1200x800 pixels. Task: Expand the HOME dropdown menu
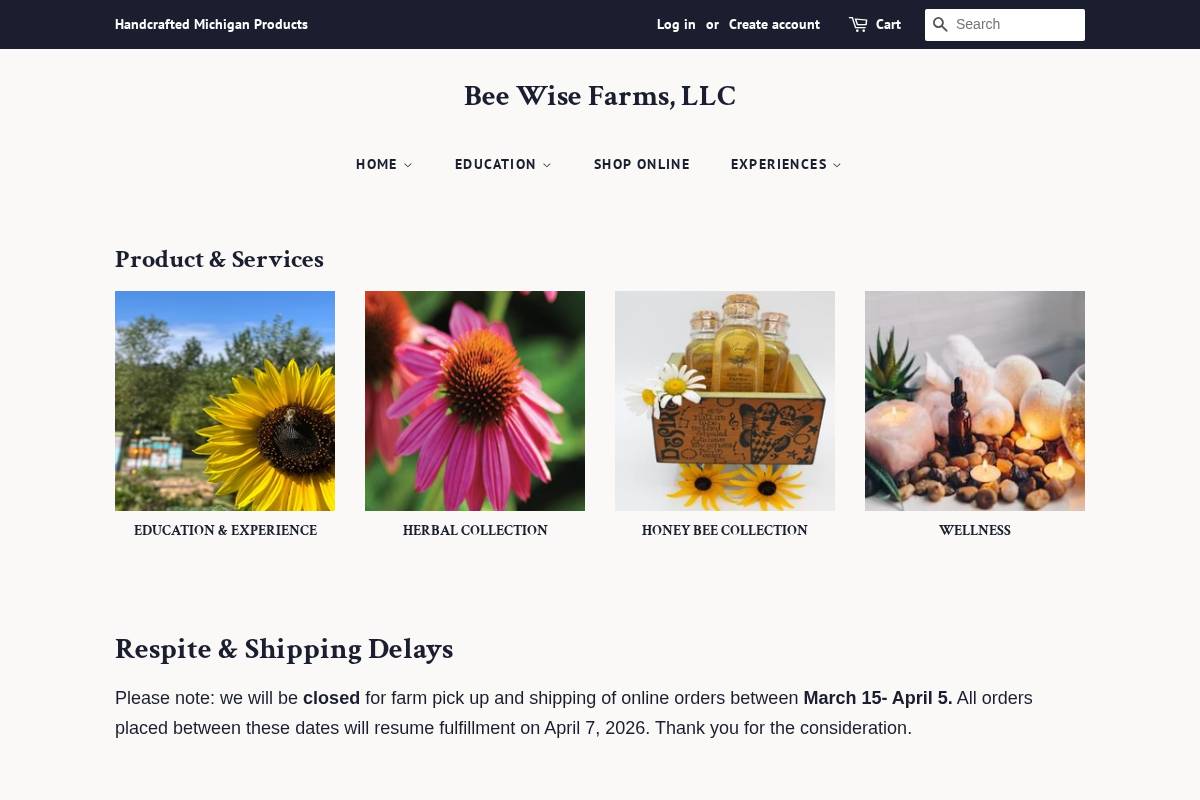coord(384,164)
